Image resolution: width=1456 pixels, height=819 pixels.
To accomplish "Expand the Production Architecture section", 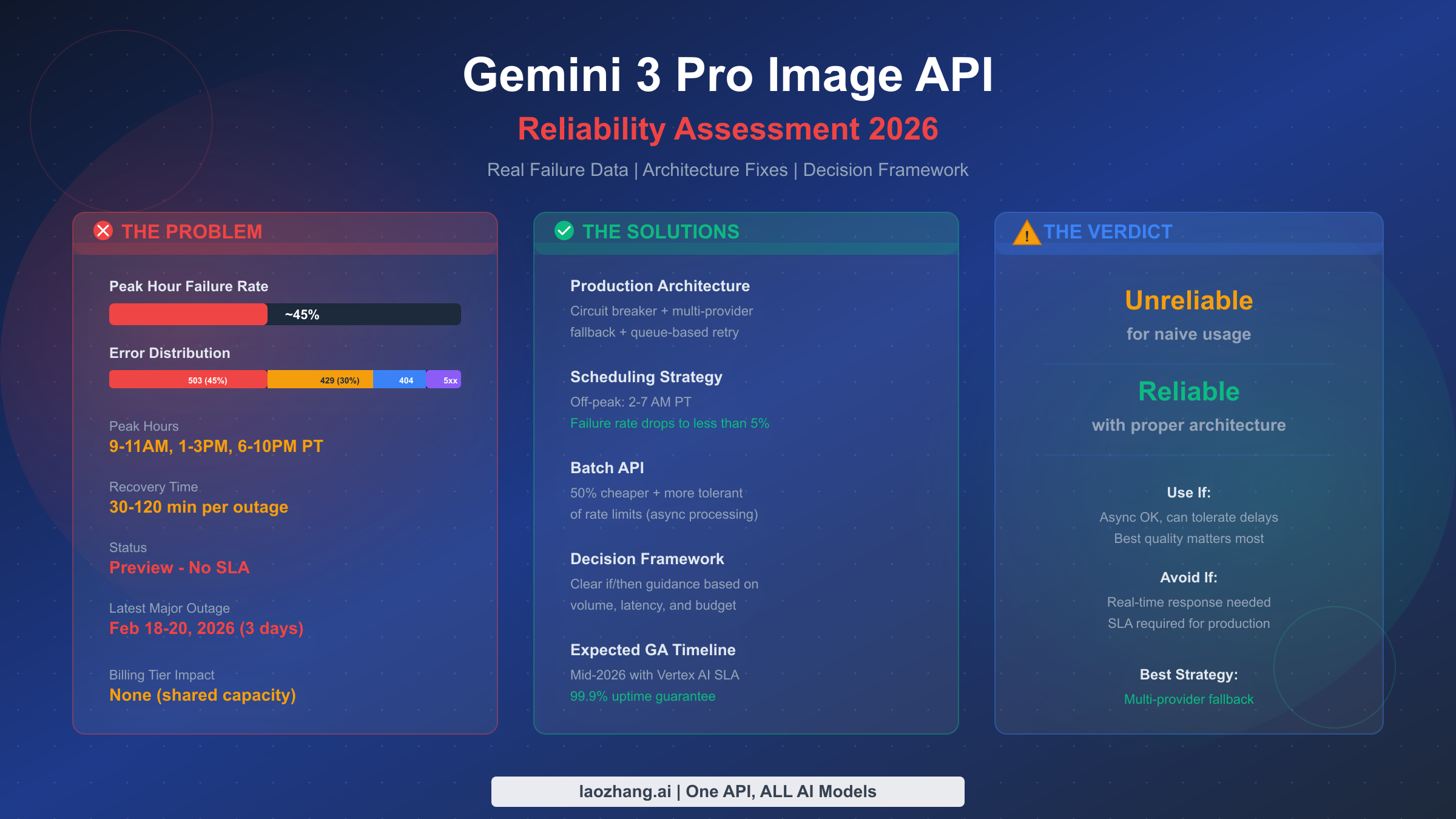I will [659, 286].
